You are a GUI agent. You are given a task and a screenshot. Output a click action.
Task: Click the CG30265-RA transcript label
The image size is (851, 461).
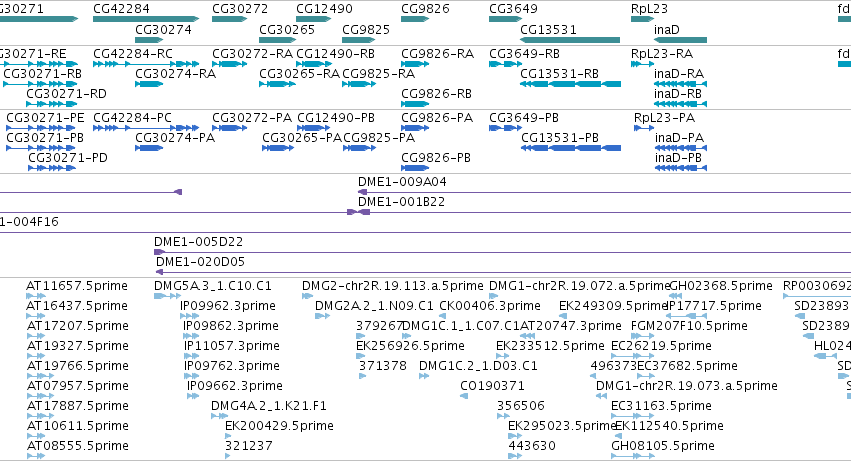point(300,74)
